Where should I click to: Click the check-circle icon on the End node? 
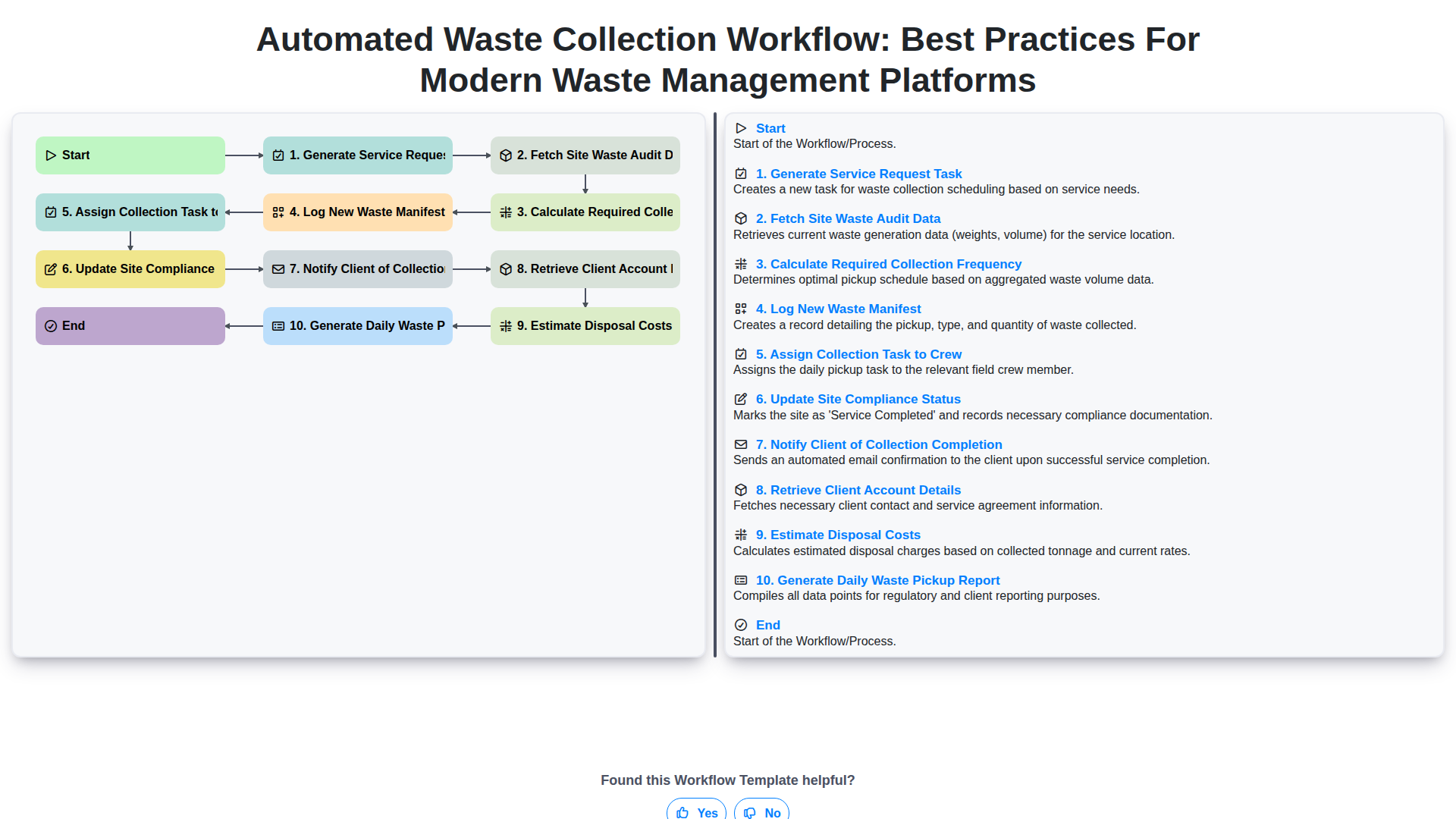point(51,325)
